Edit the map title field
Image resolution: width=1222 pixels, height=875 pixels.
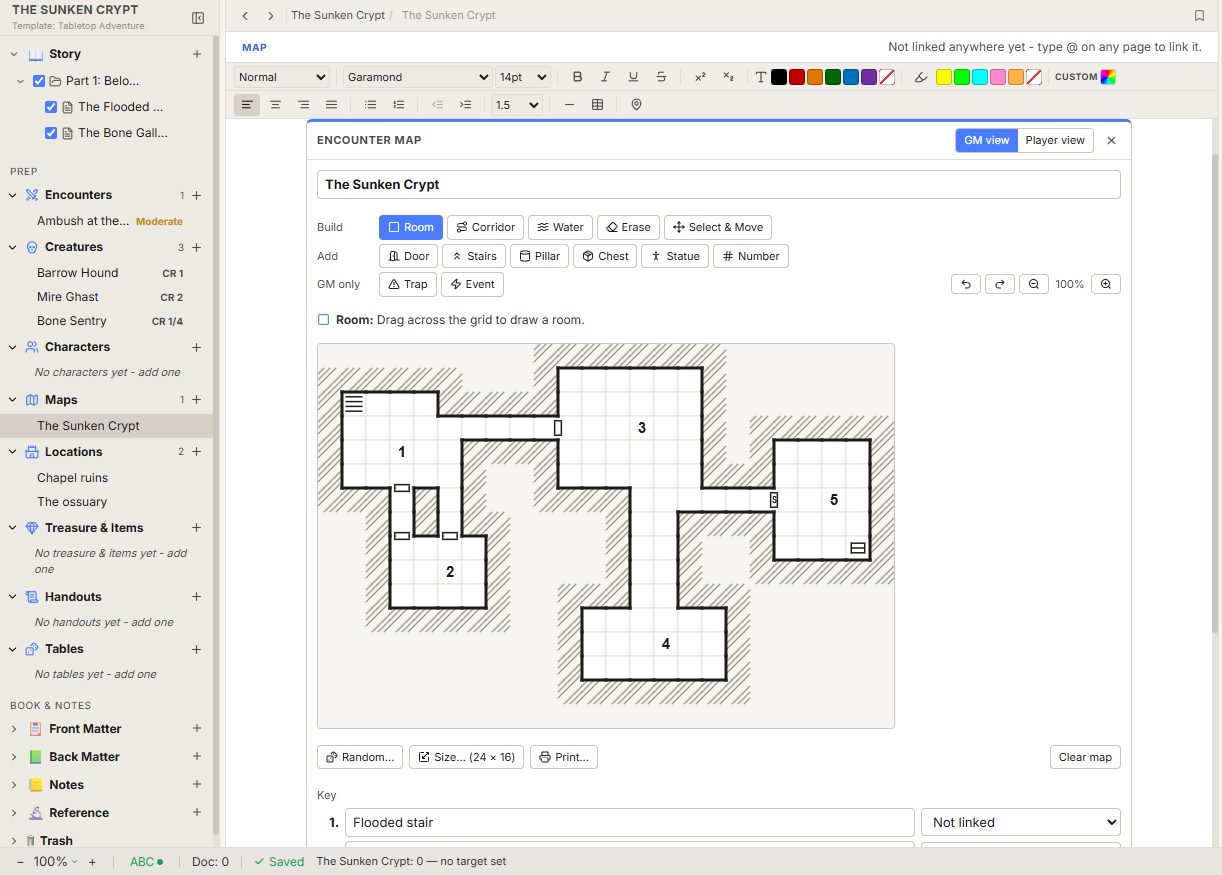coord(719,185)
